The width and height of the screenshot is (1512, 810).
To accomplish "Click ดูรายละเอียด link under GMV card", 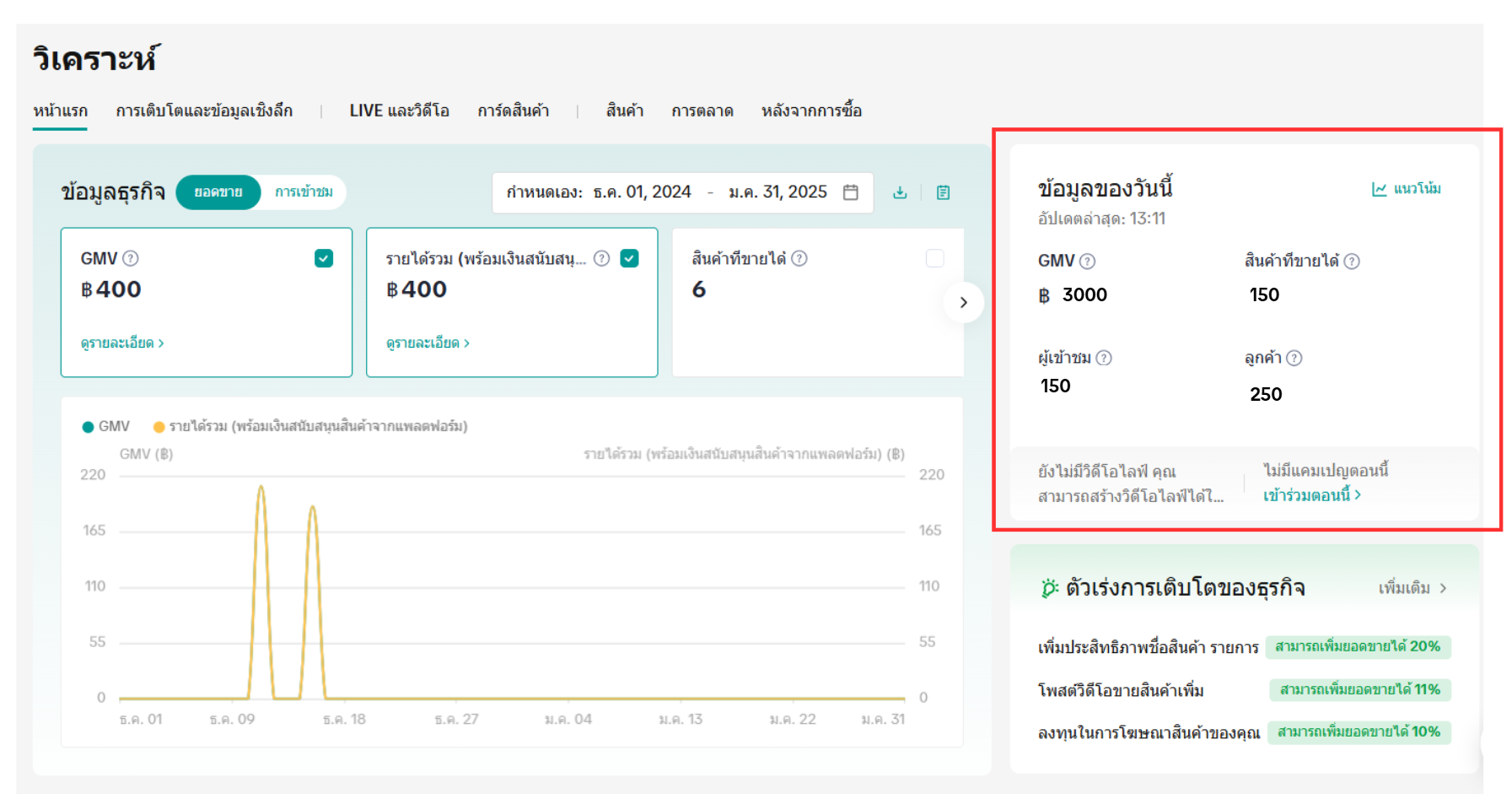I will point(122,343).
